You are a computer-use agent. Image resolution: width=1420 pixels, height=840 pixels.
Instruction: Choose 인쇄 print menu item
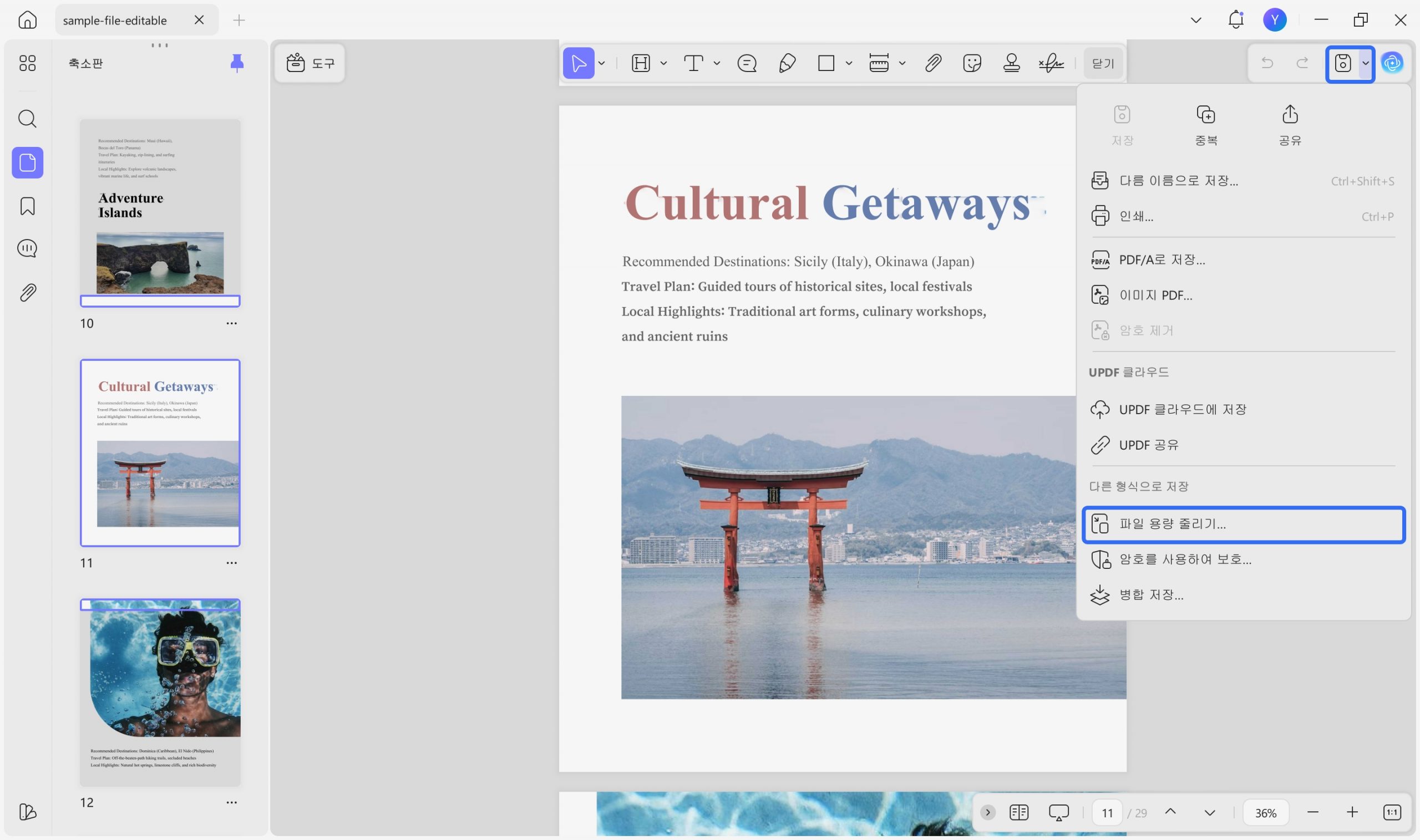point(1243,216)
